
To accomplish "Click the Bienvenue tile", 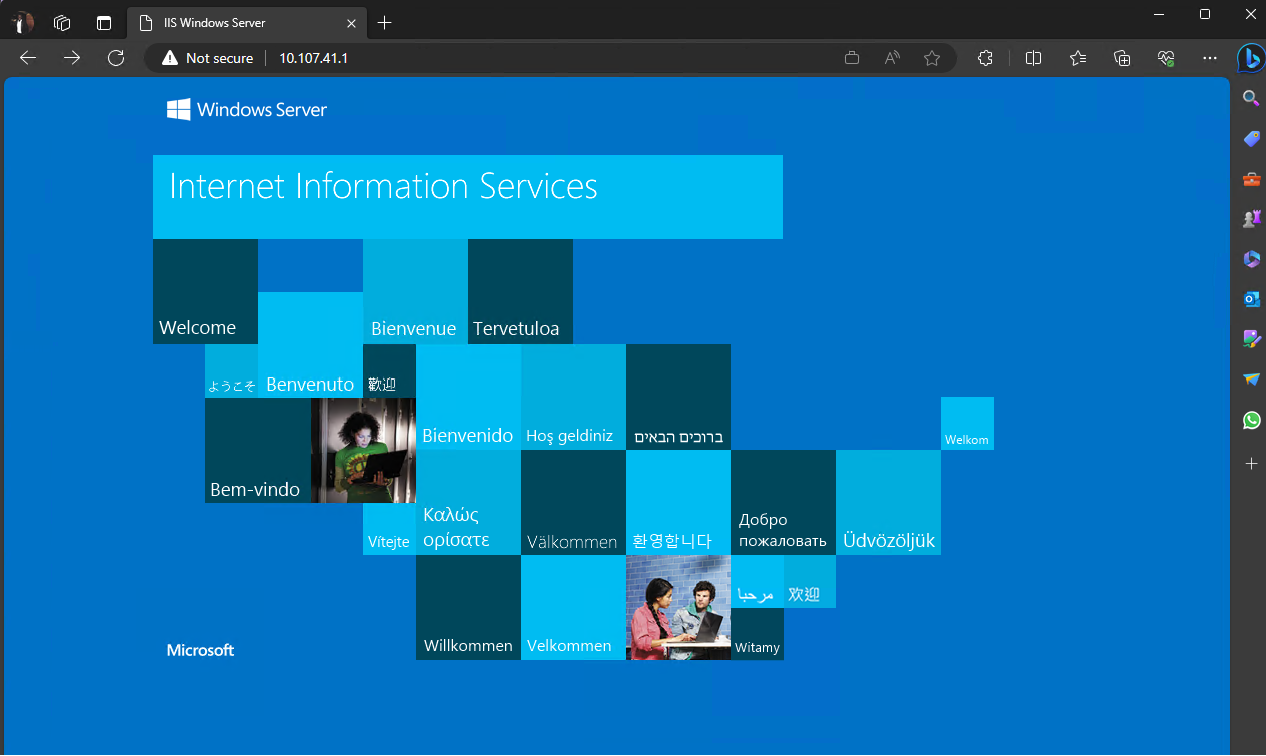I will (x=415, y=291).
